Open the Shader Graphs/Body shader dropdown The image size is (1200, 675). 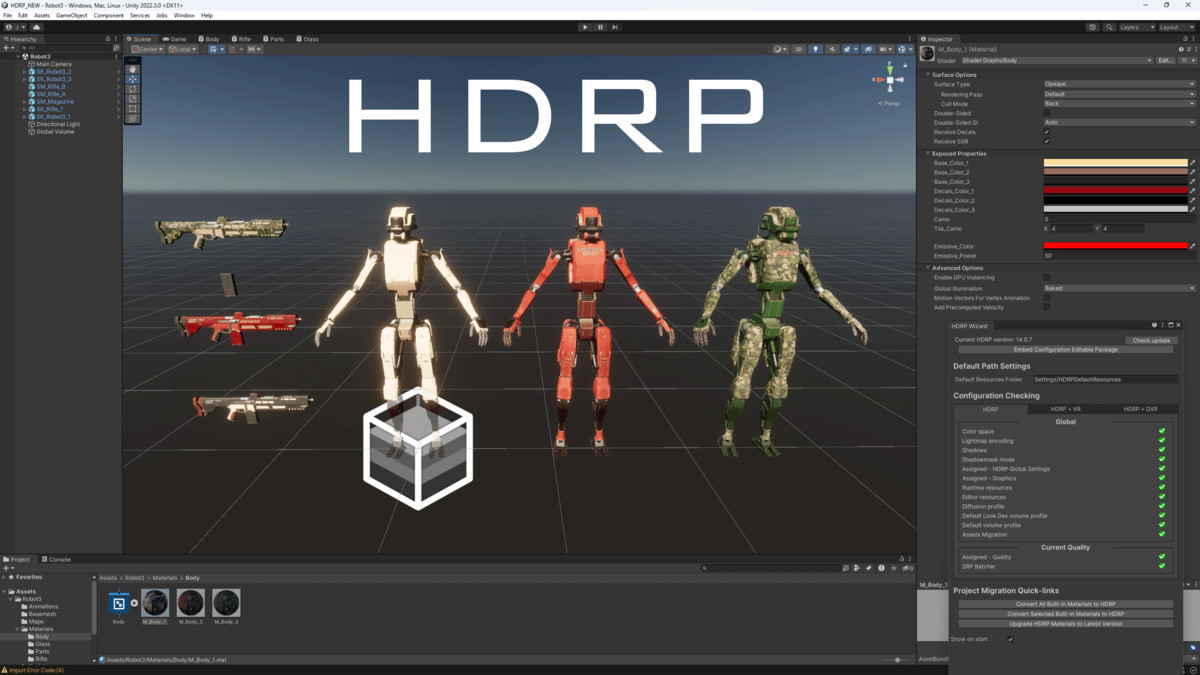[x=1057, y=60]
